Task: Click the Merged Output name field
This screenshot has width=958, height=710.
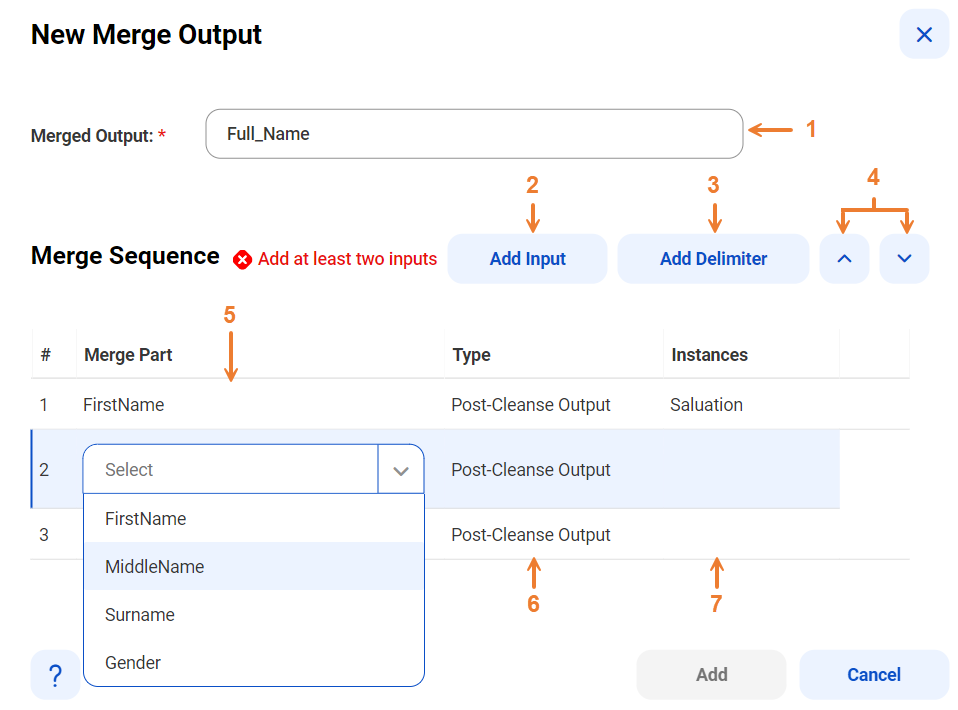Action: [x=474, y=134]
